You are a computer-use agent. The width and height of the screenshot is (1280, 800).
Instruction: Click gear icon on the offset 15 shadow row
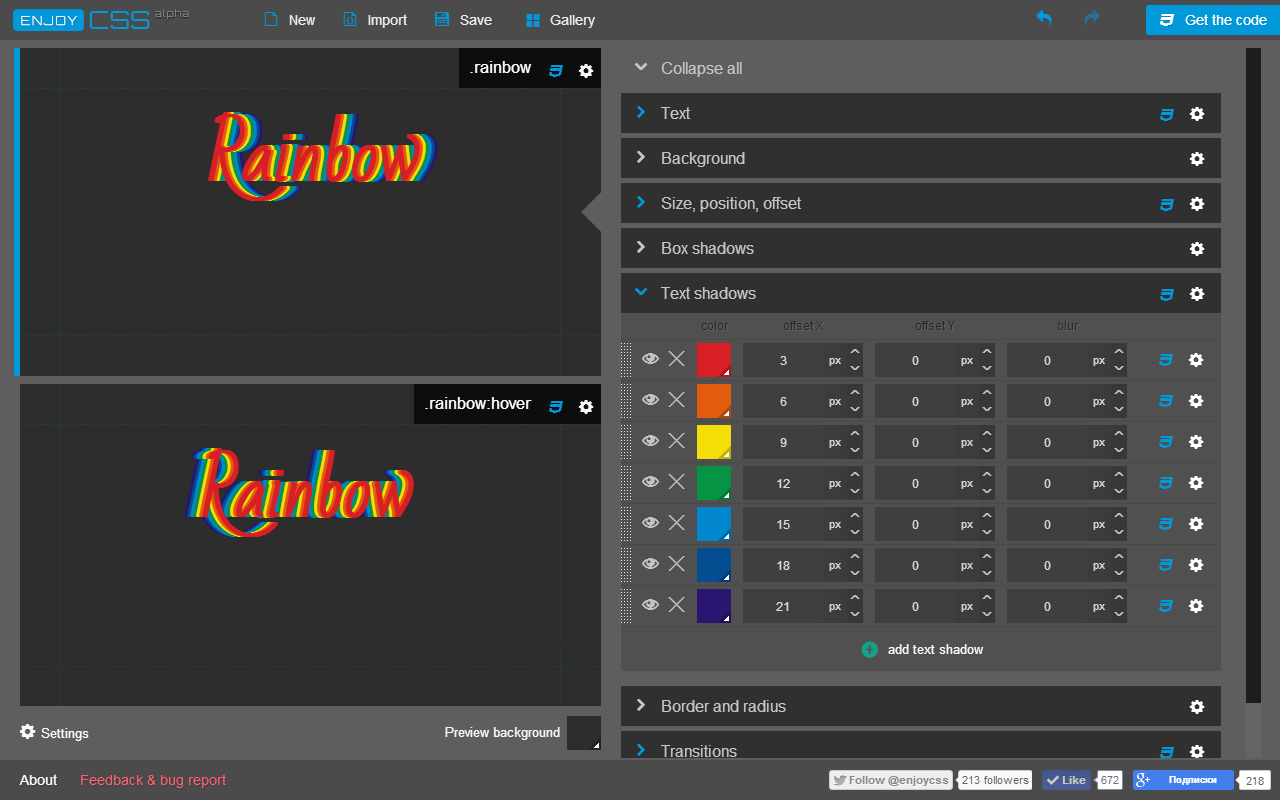(x=1195, y=524)
